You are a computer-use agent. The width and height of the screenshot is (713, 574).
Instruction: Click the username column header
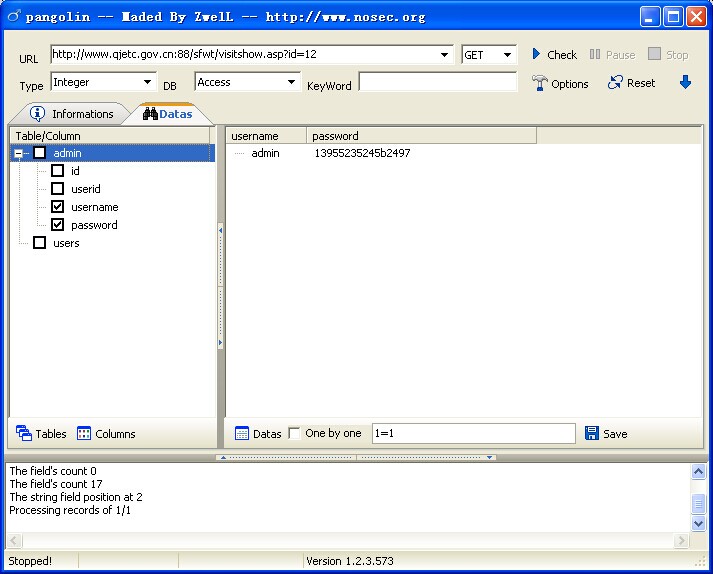tap(266, 136)
